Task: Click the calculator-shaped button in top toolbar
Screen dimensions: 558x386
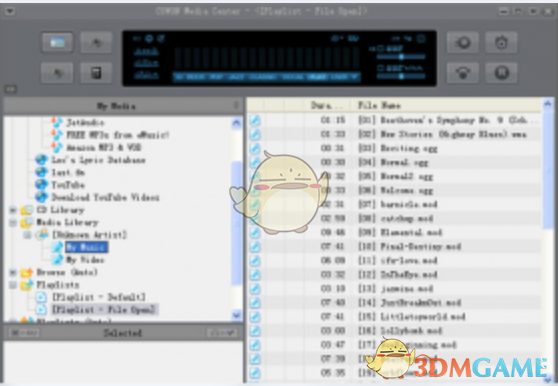Action: pos(96,73)
